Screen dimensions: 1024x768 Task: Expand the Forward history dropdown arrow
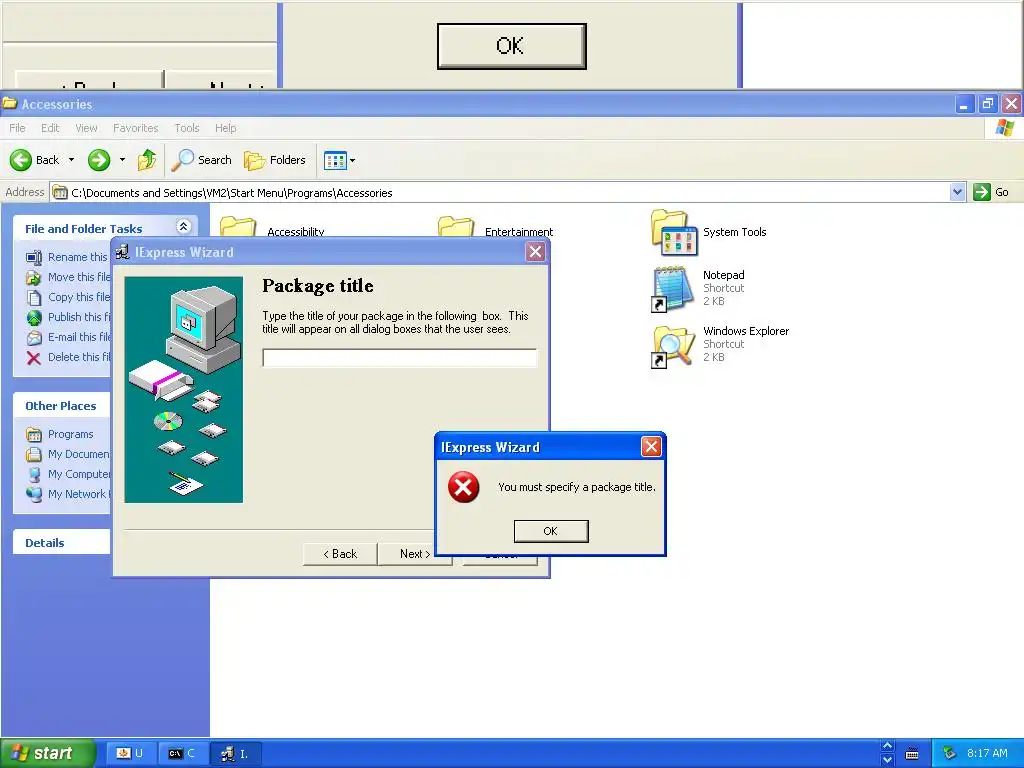122,160
